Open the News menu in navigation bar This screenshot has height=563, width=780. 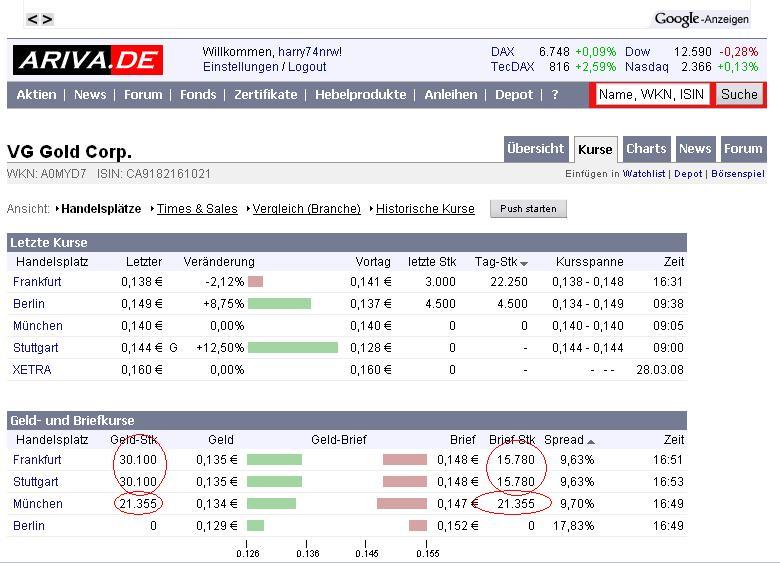click(x=90, y=94)
